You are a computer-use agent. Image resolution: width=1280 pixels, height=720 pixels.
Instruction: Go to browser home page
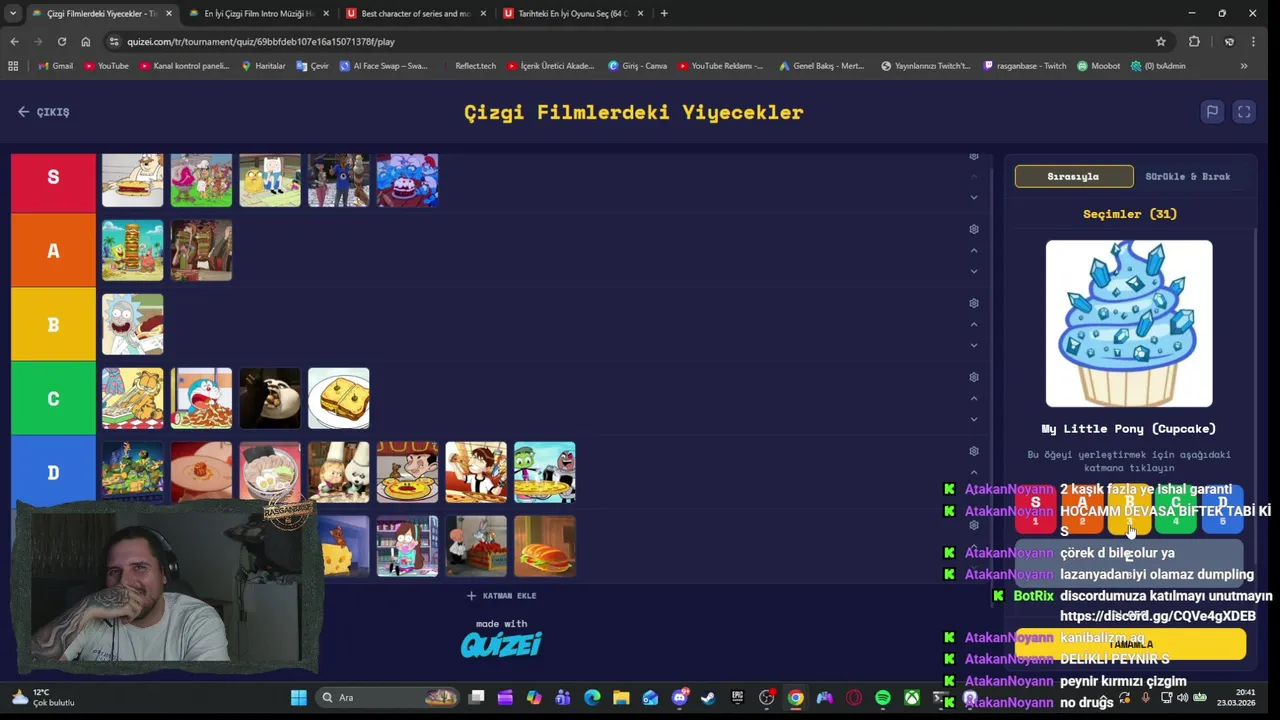coord(86,42)
